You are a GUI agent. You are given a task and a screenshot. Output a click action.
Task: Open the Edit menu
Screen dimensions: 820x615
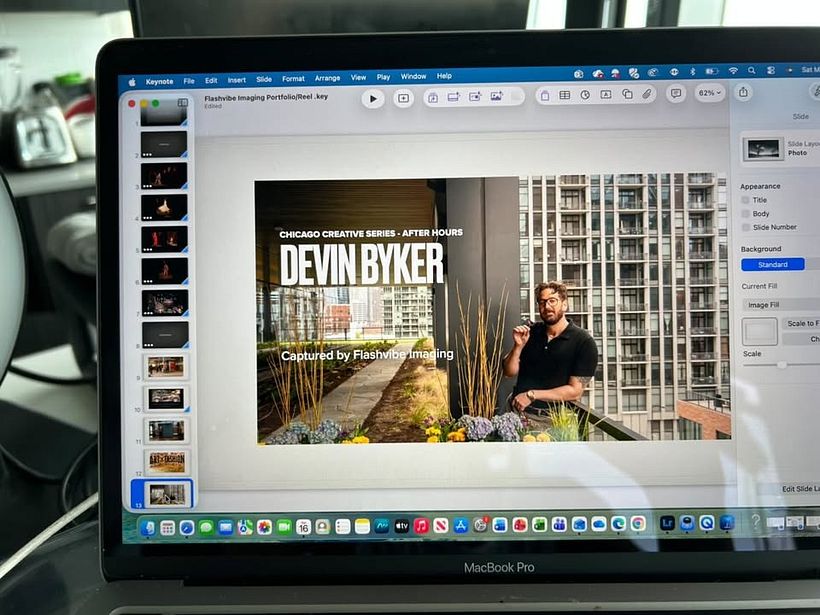click(211, 81)
